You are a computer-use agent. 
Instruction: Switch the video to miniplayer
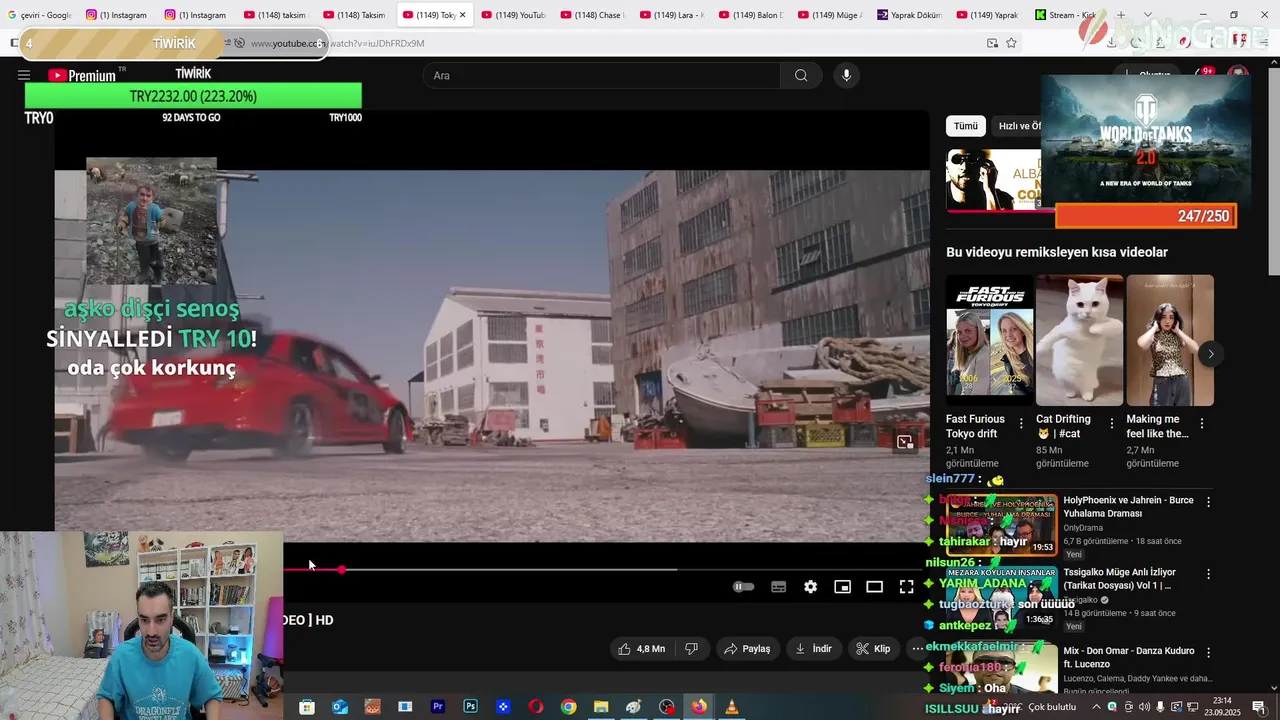click(x=842, y=587)
